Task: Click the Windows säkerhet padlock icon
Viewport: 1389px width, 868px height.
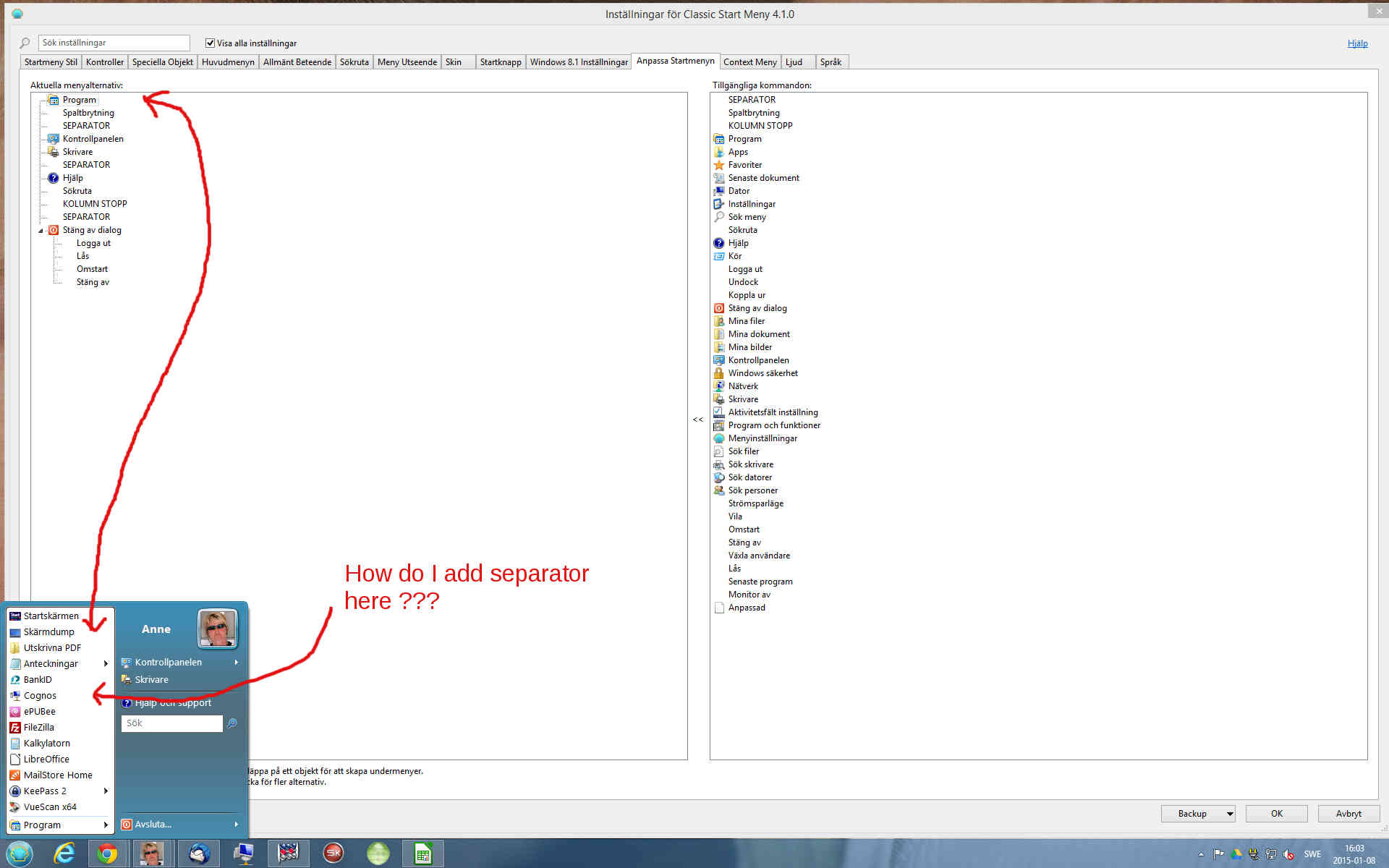Action: coord(718,373)
